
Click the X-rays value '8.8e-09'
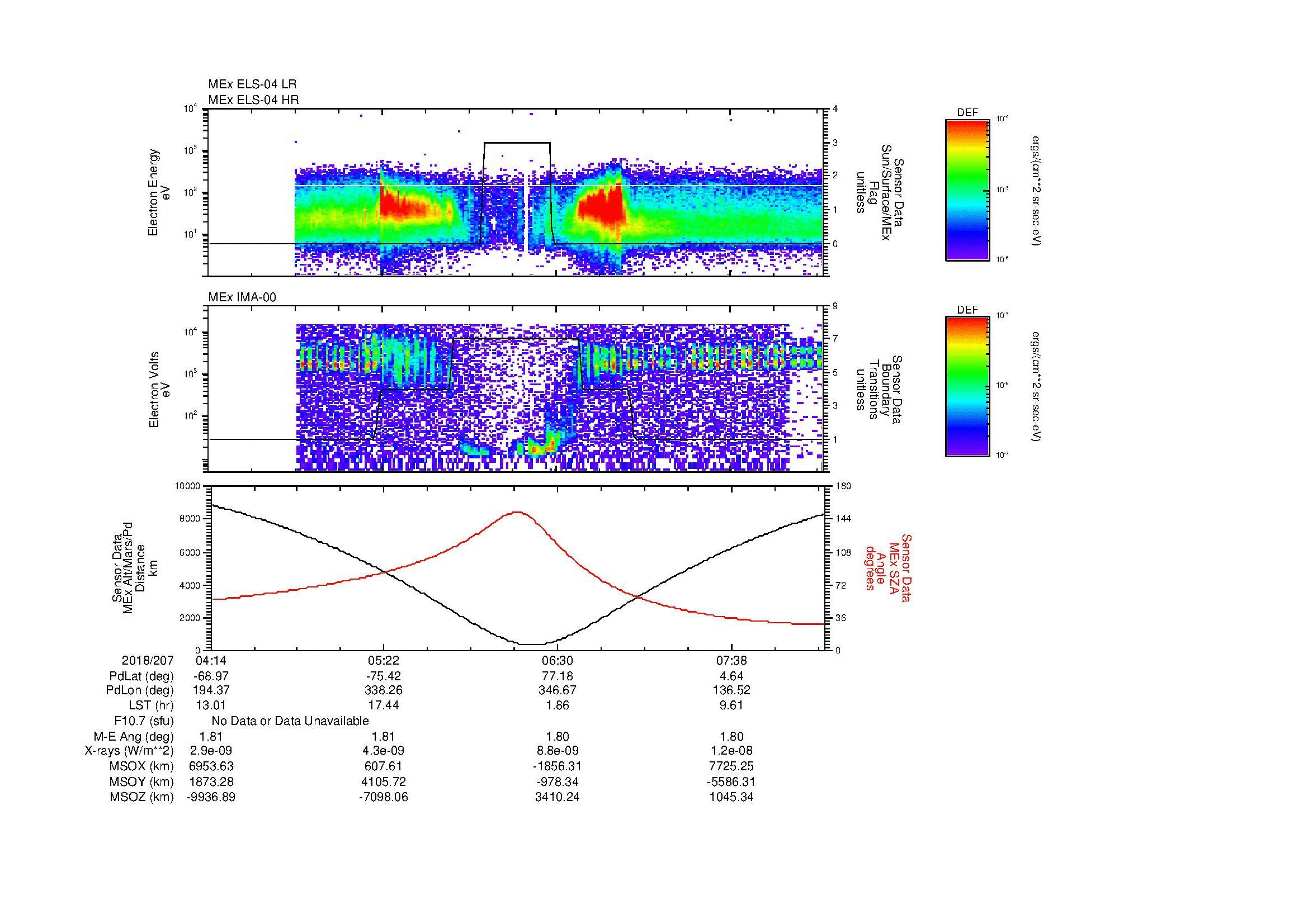coord(557,751)
